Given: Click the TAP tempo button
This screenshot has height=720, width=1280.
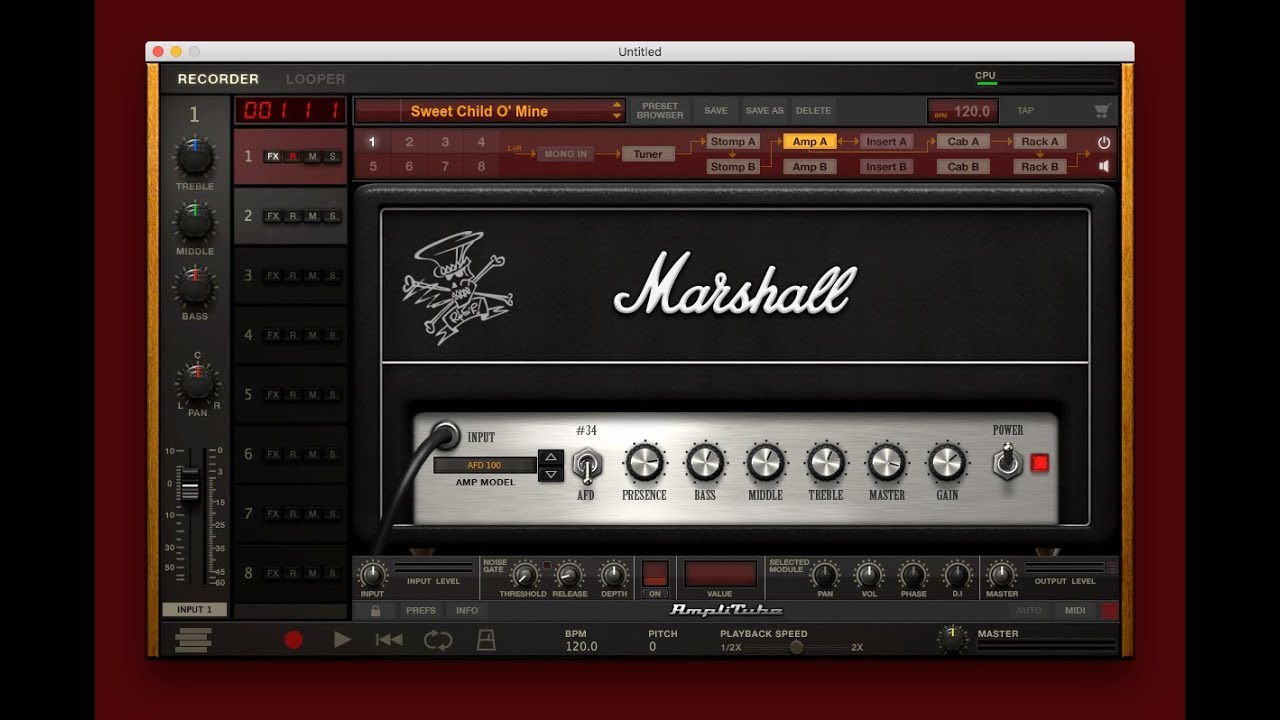Looking at the screenshot, I should point(1025,111).
